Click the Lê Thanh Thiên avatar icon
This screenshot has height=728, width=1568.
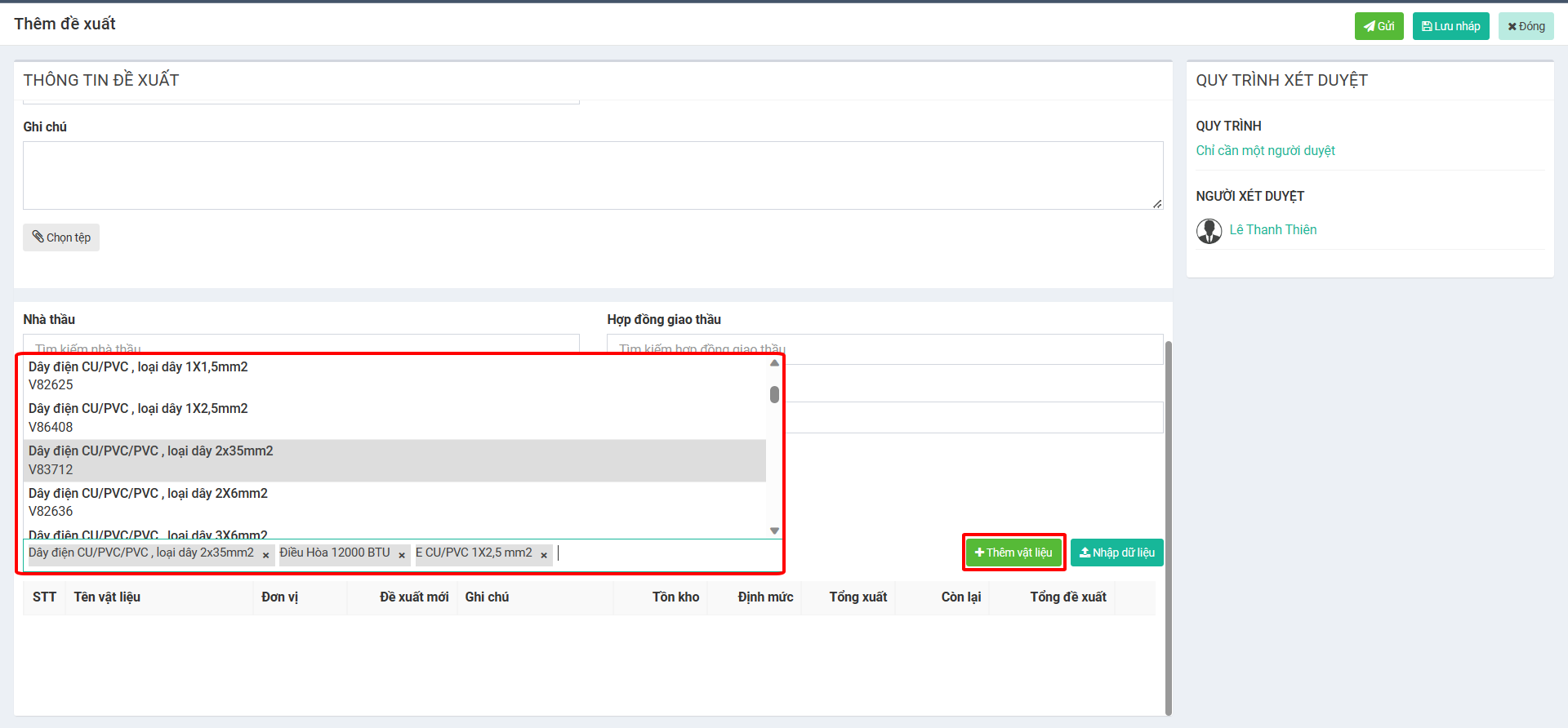(x=1209, y=231)
